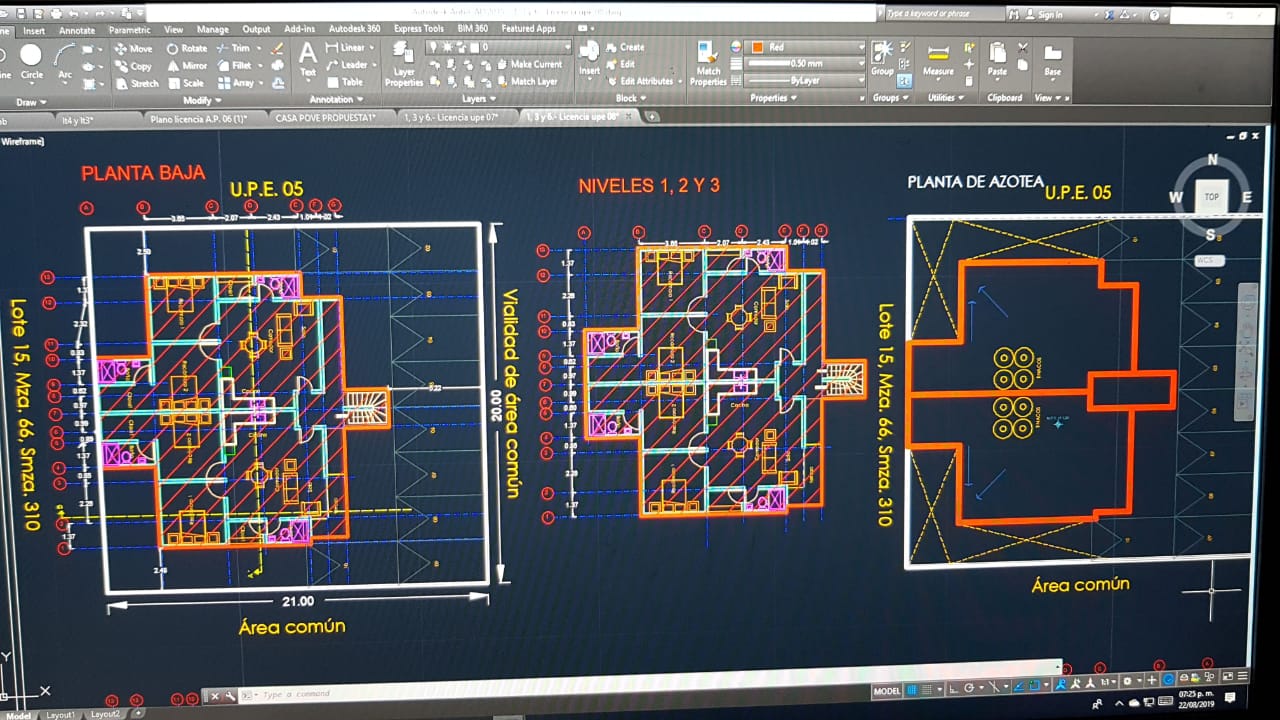The width and height of the screenshot is (1280, 720).
Task: Activate the Match Properties tool
Action: [x=708, y=63]
